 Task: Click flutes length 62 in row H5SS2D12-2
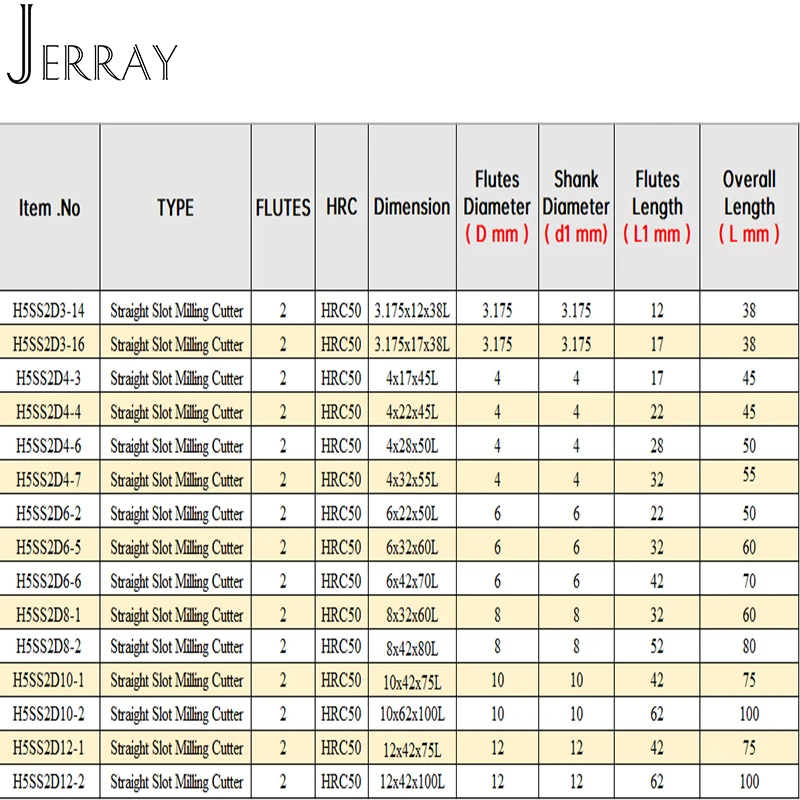657,782
